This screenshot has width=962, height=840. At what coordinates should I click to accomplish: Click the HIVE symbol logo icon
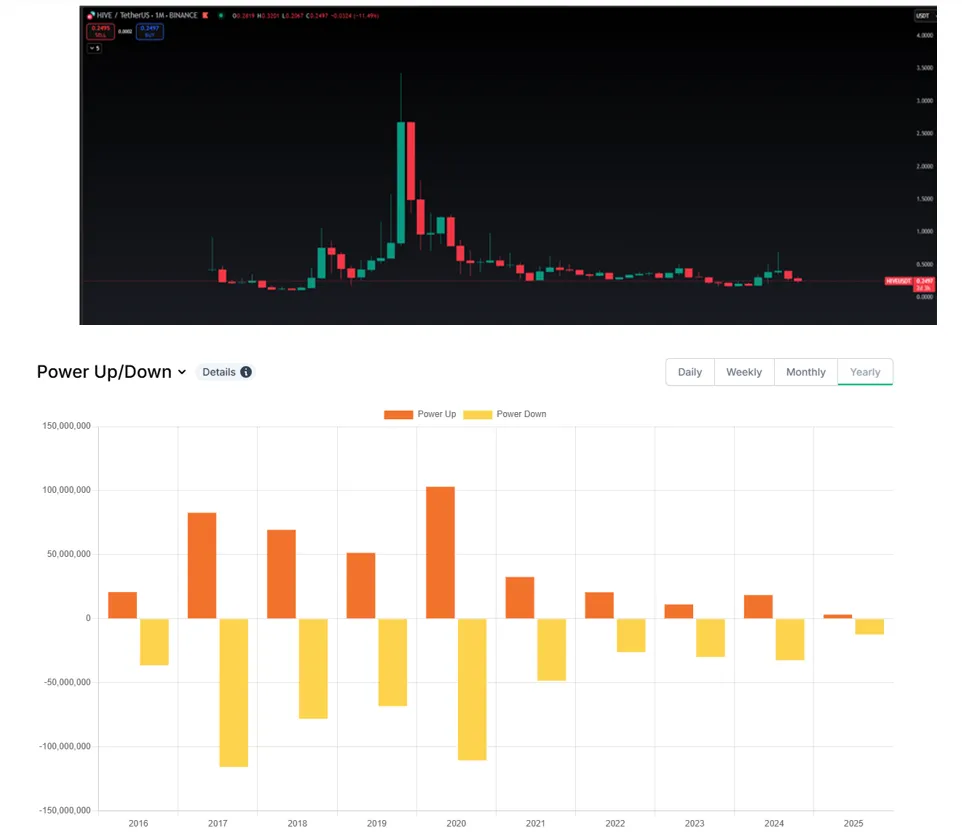pyautogui.click(x=91, y=15)
